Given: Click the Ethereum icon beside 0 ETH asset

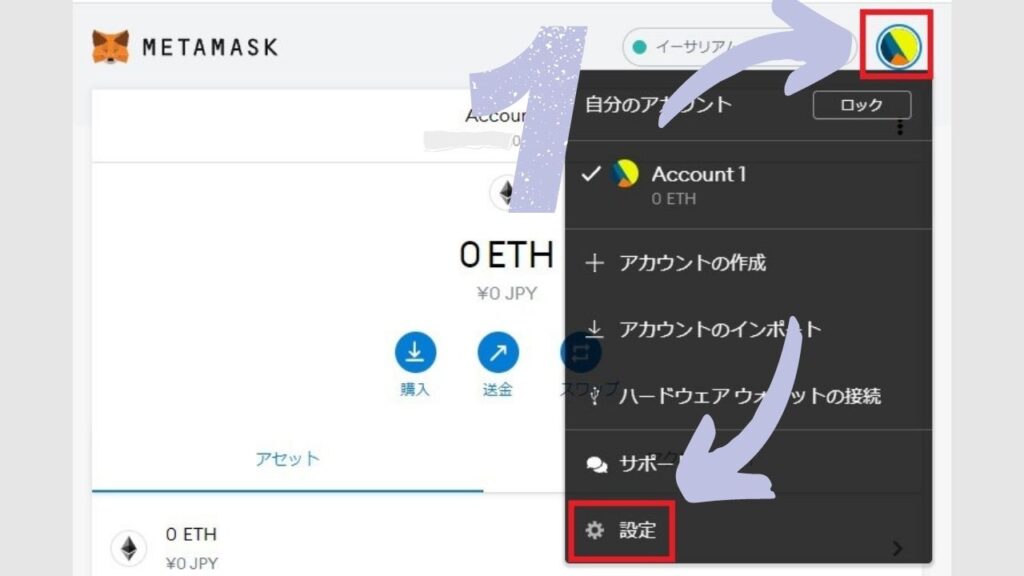Looking at the screenshot, I should coord(129,548).
